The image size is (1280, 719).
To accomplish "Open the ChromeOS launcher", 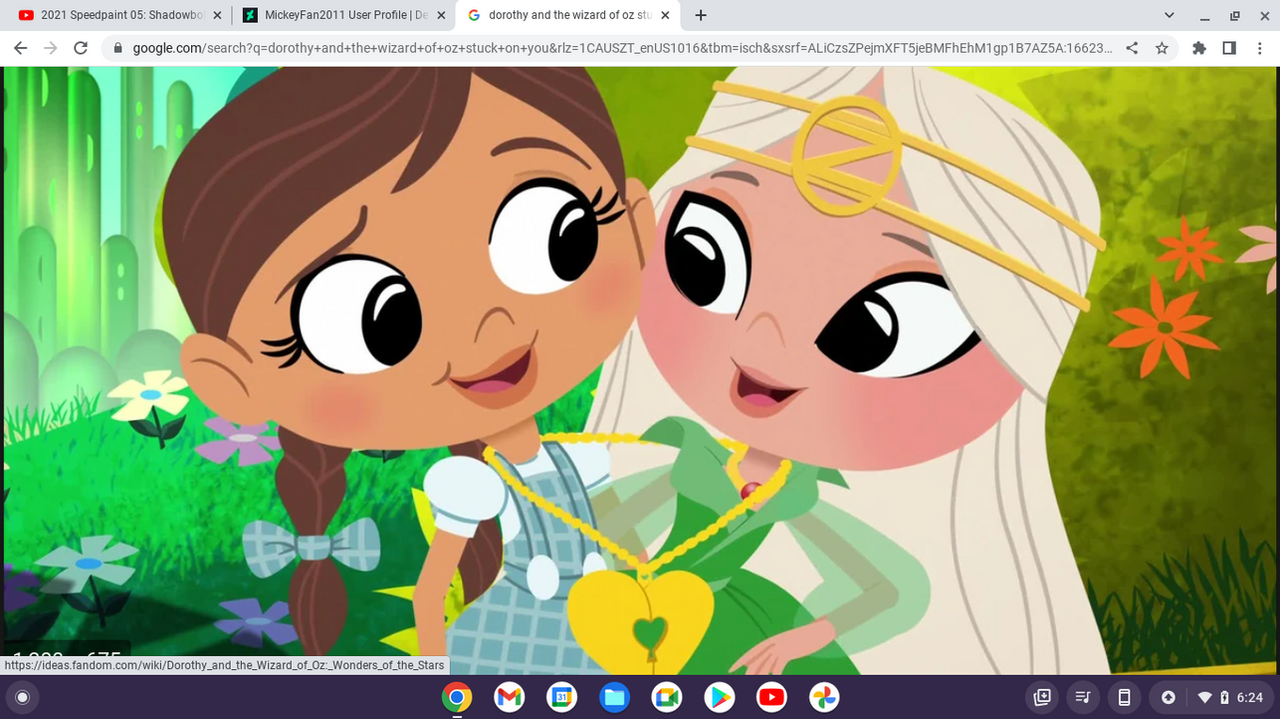I will [23, 697].
